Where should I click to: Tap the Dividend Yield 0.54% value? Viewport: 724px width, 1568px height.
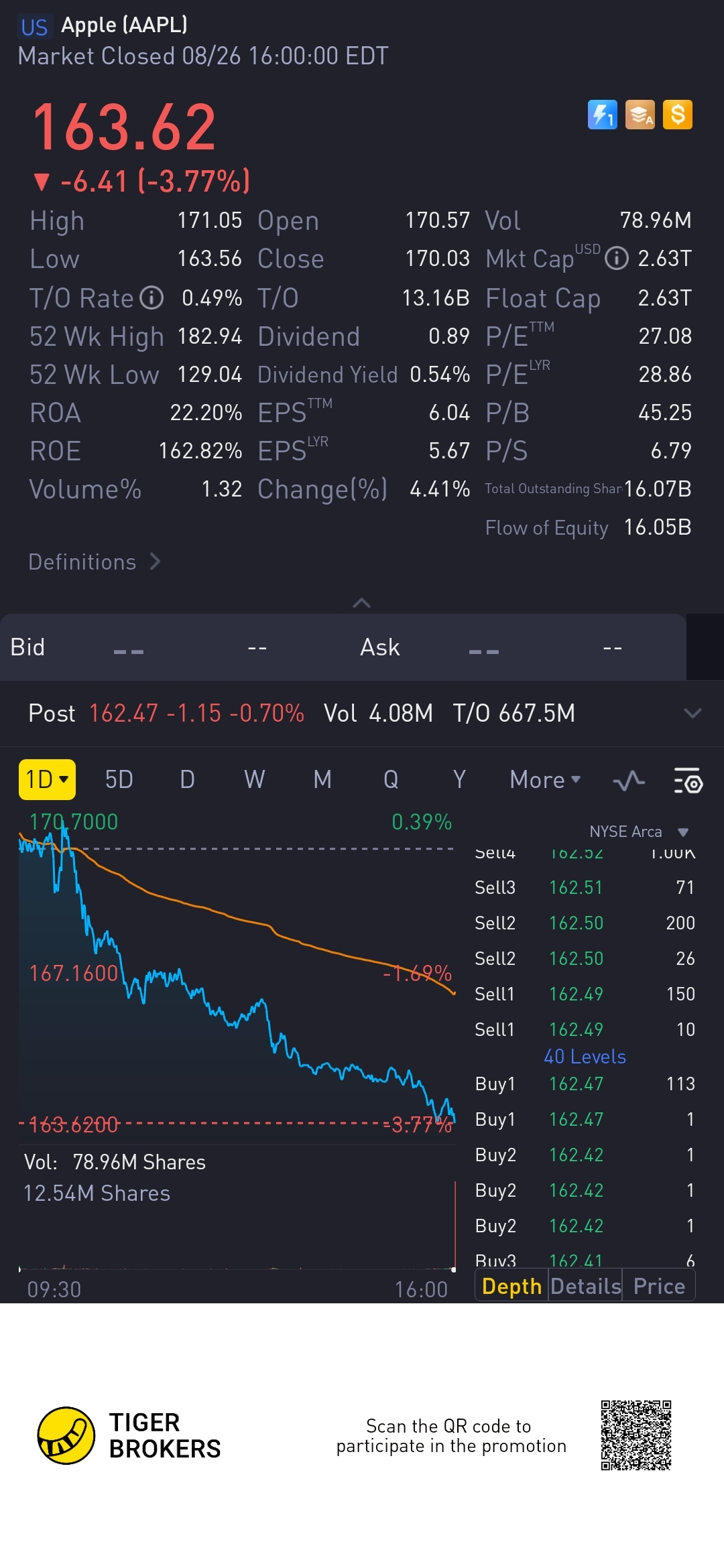tap(440, 374)
